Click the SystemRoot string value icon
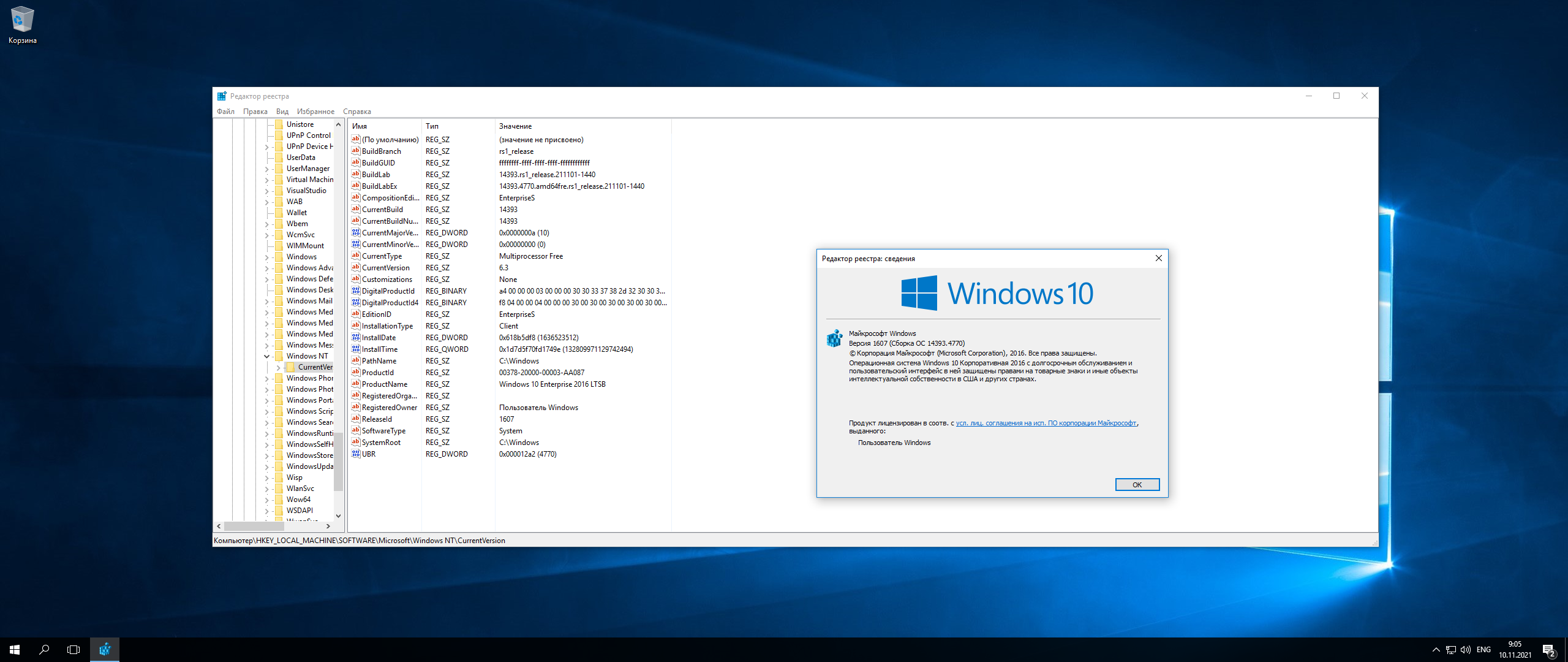This screenshot has height=662, width=1568. pyautogui.click(x=355, y=443)
